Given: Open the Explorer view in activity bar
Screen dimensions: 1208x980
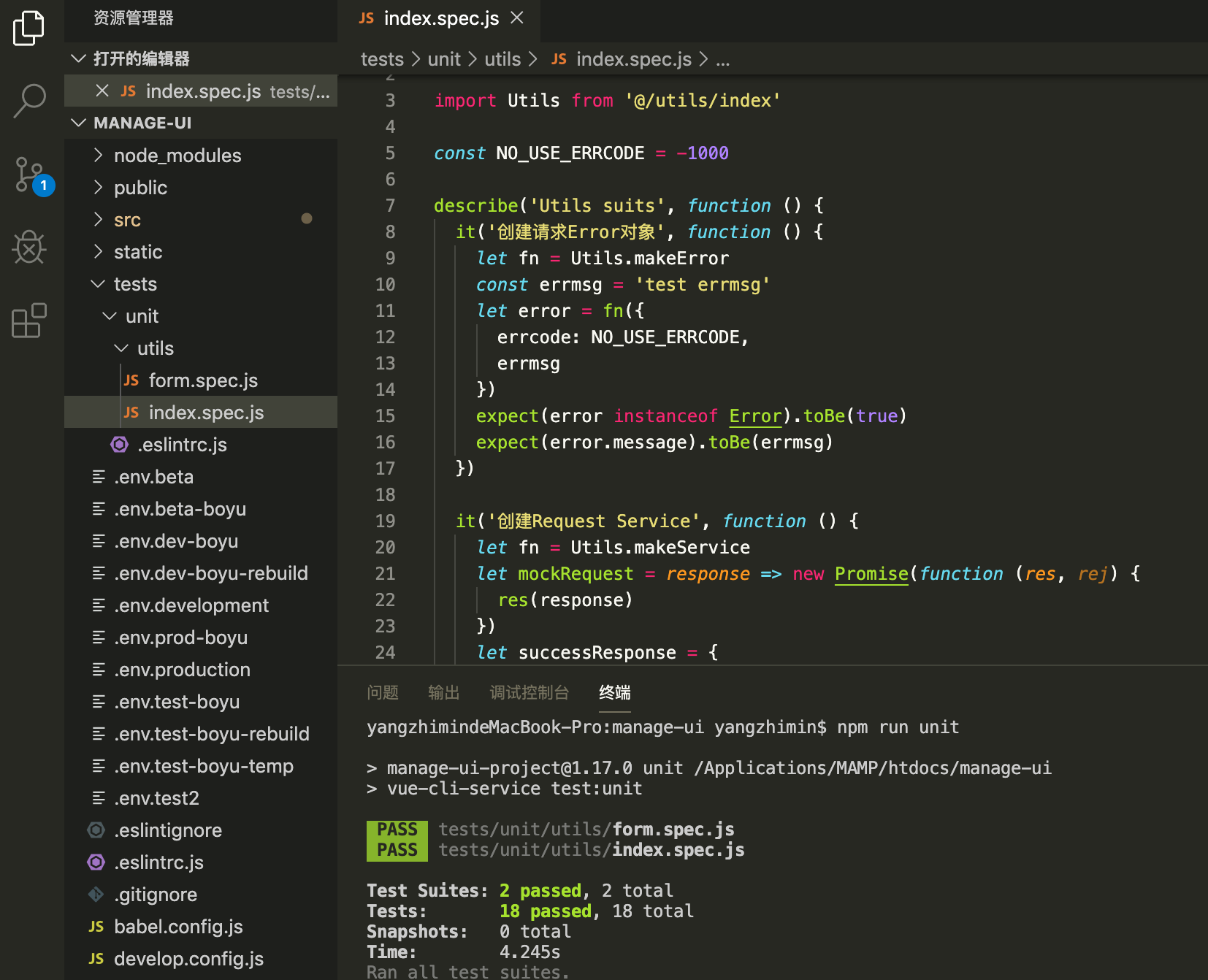Looking at the screenshot, I should click(29, 28).
